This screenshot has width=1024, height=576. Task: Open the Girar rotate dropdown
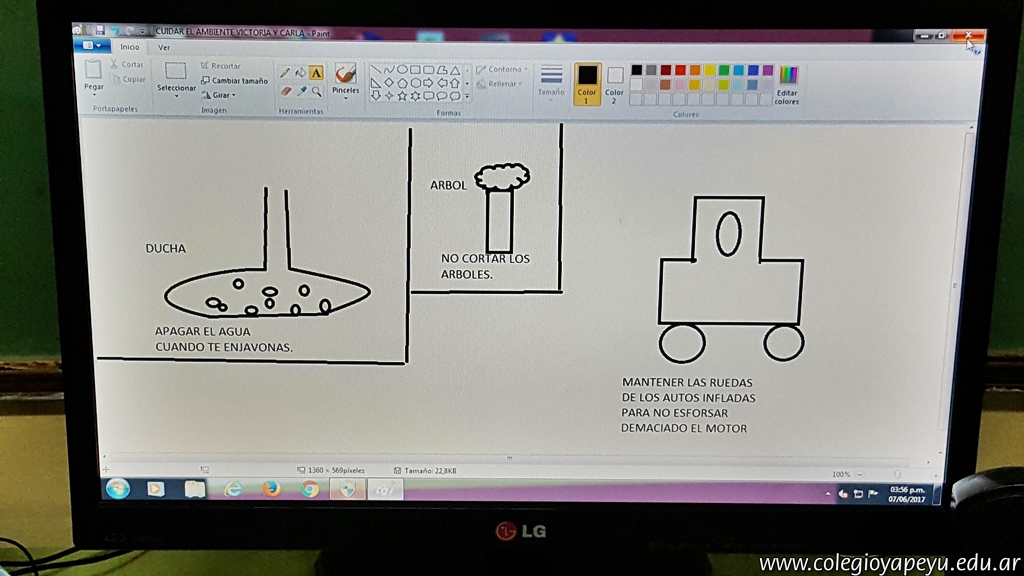(220, 95)
